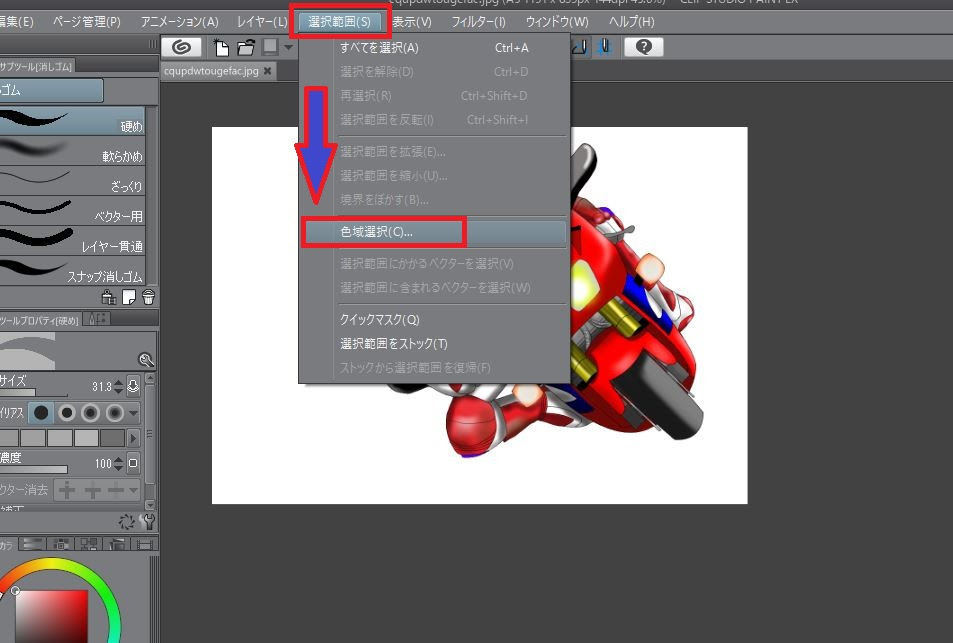Click the lightest hardness level box

[86, 438]
